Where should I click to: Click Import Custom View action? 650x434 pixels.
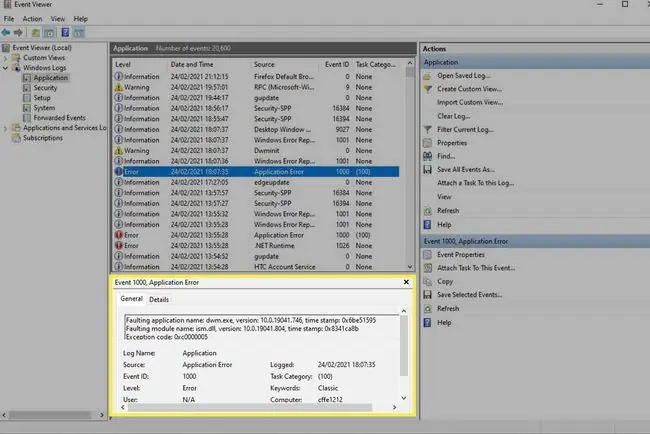pos(470,102)
